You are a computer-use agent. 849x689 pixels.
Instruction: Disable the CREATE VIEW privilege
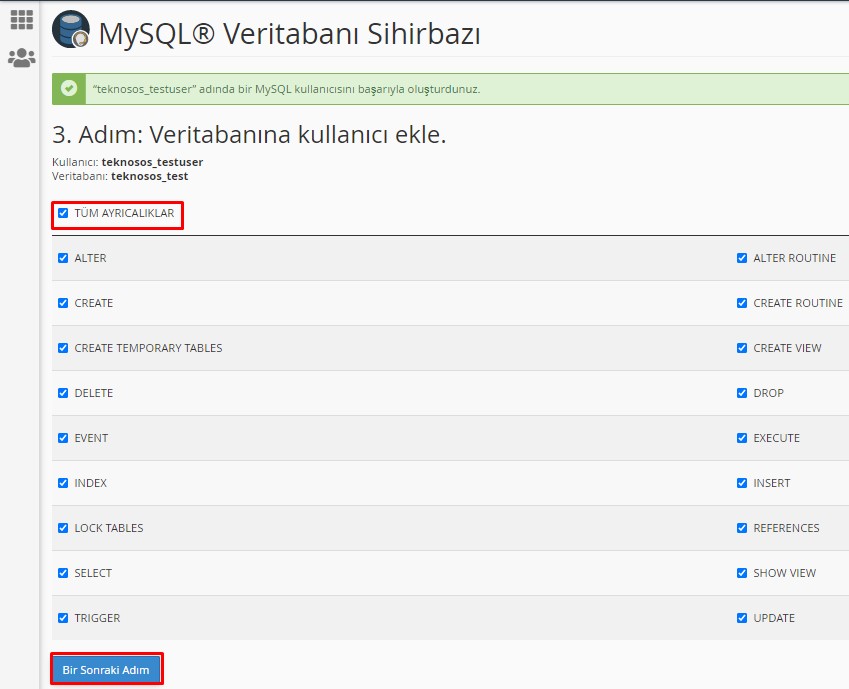742,348
